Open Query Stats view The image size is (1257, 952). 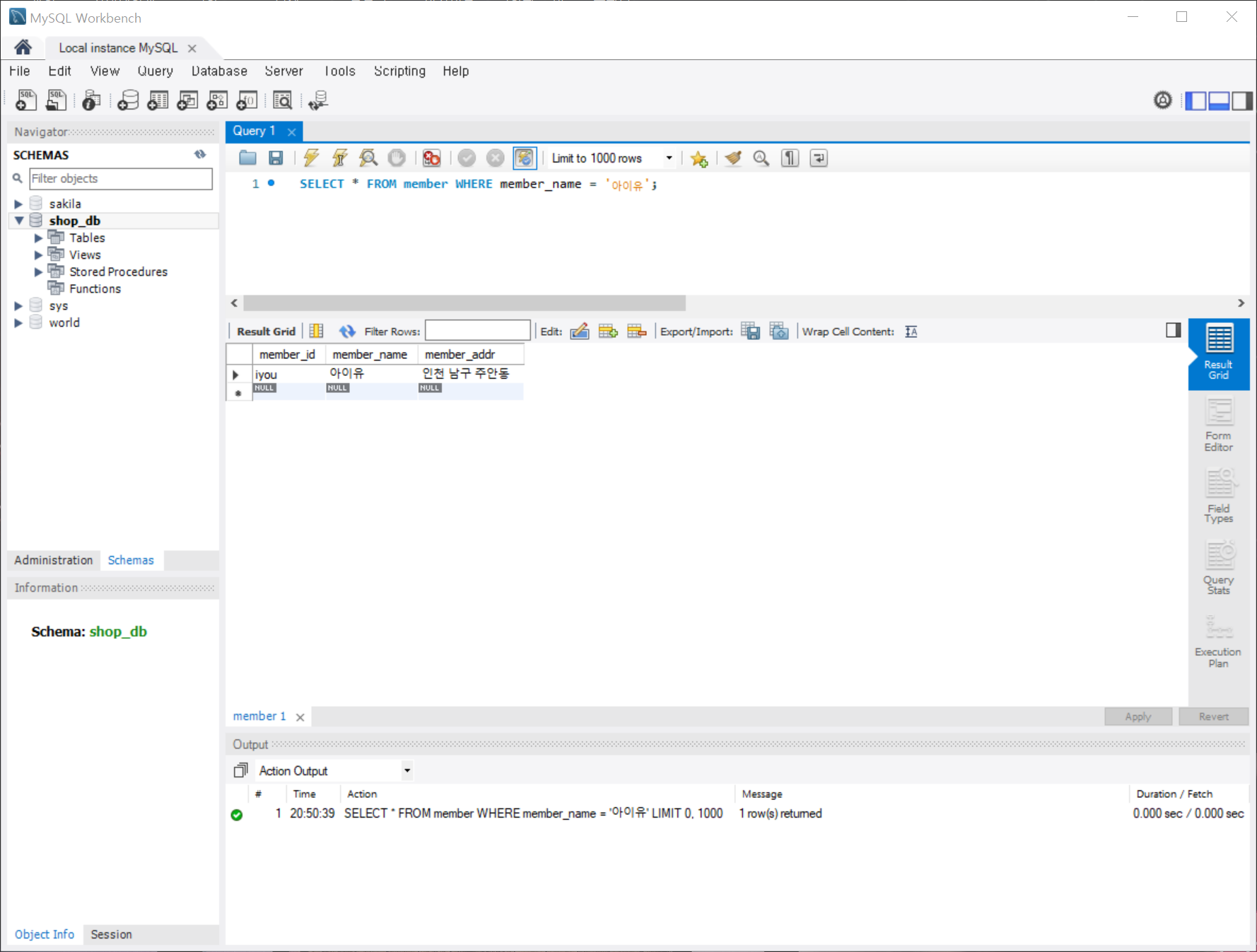pos(1219,568)
